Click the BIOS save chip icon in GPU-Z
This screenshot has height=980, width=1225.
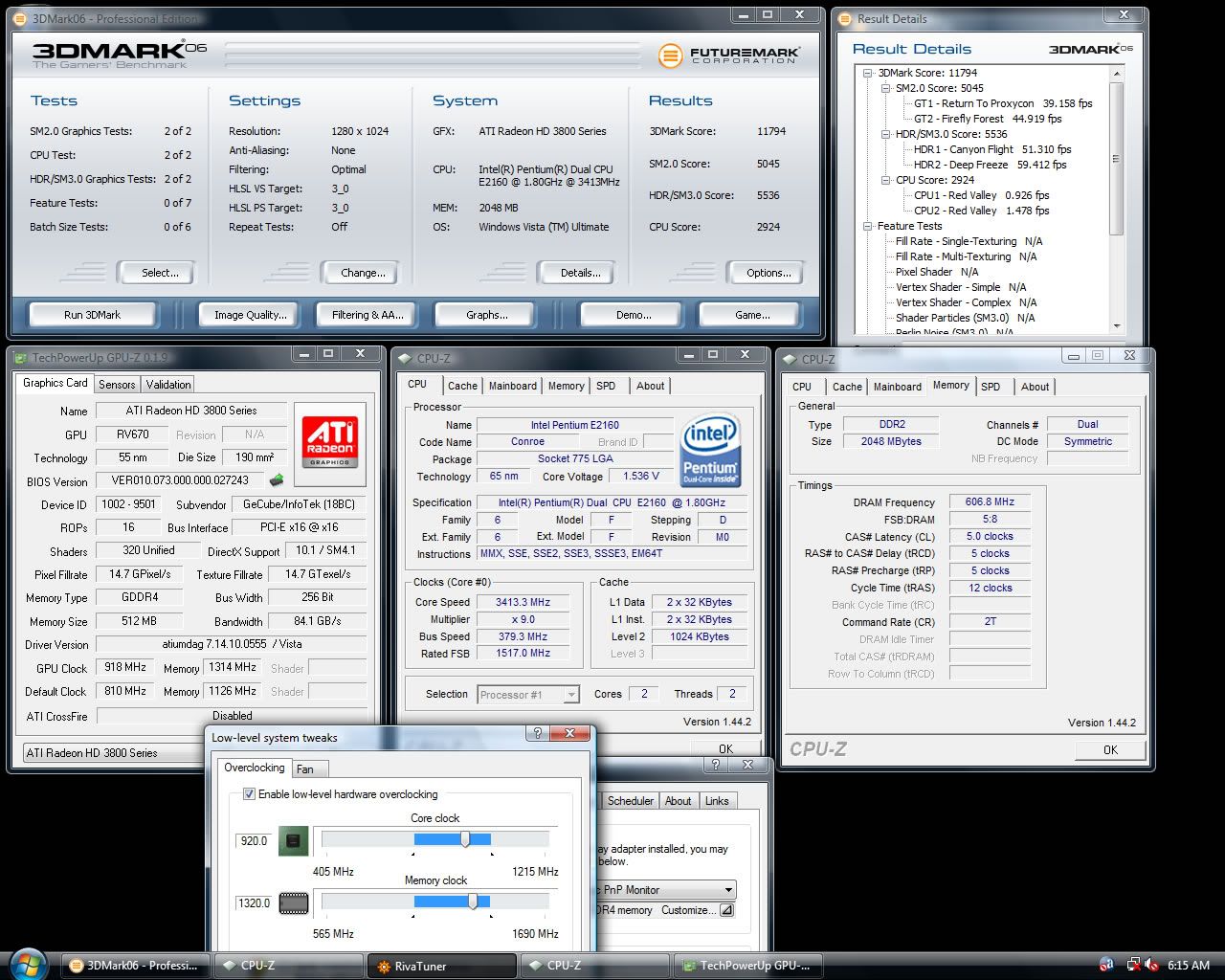pyautogui.click(x=277, y=480)
